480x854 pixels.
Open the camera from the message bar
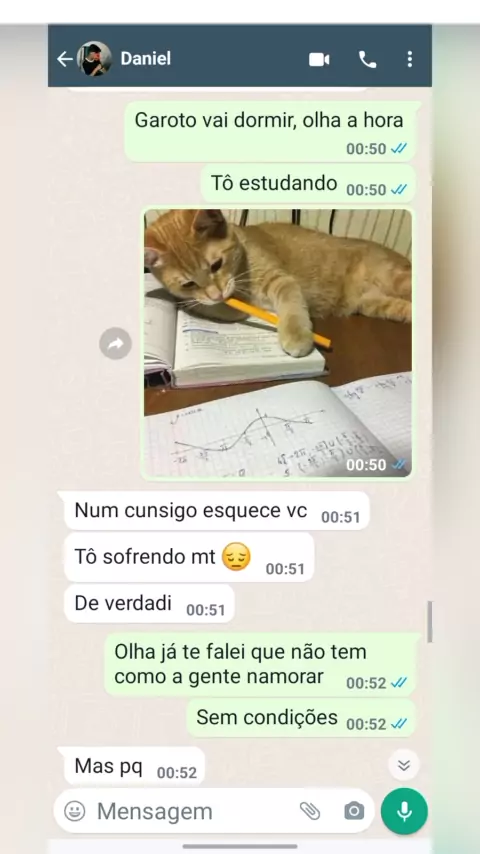click(354, 811)
